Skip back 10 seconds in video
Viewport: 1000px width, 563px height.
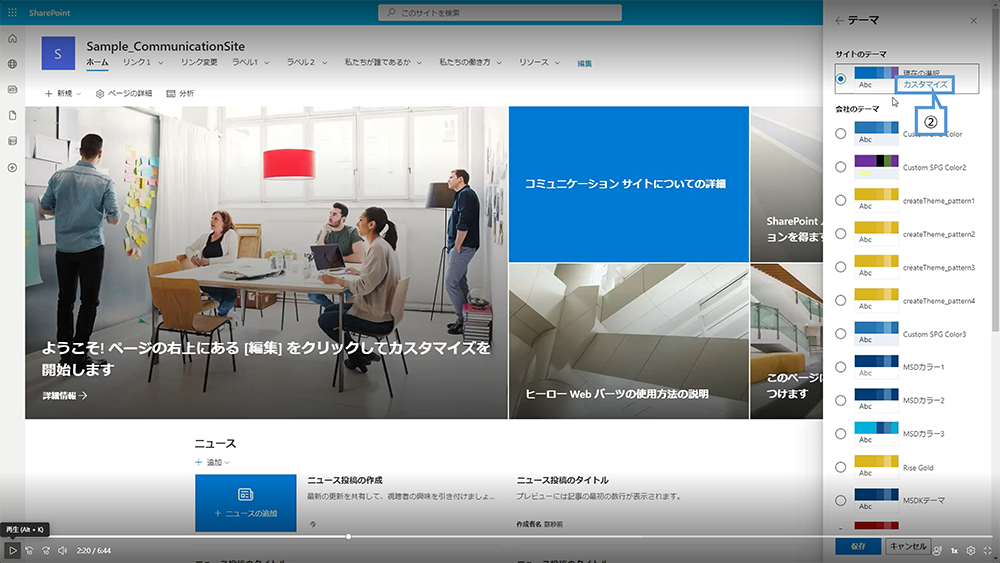[29, 550]
